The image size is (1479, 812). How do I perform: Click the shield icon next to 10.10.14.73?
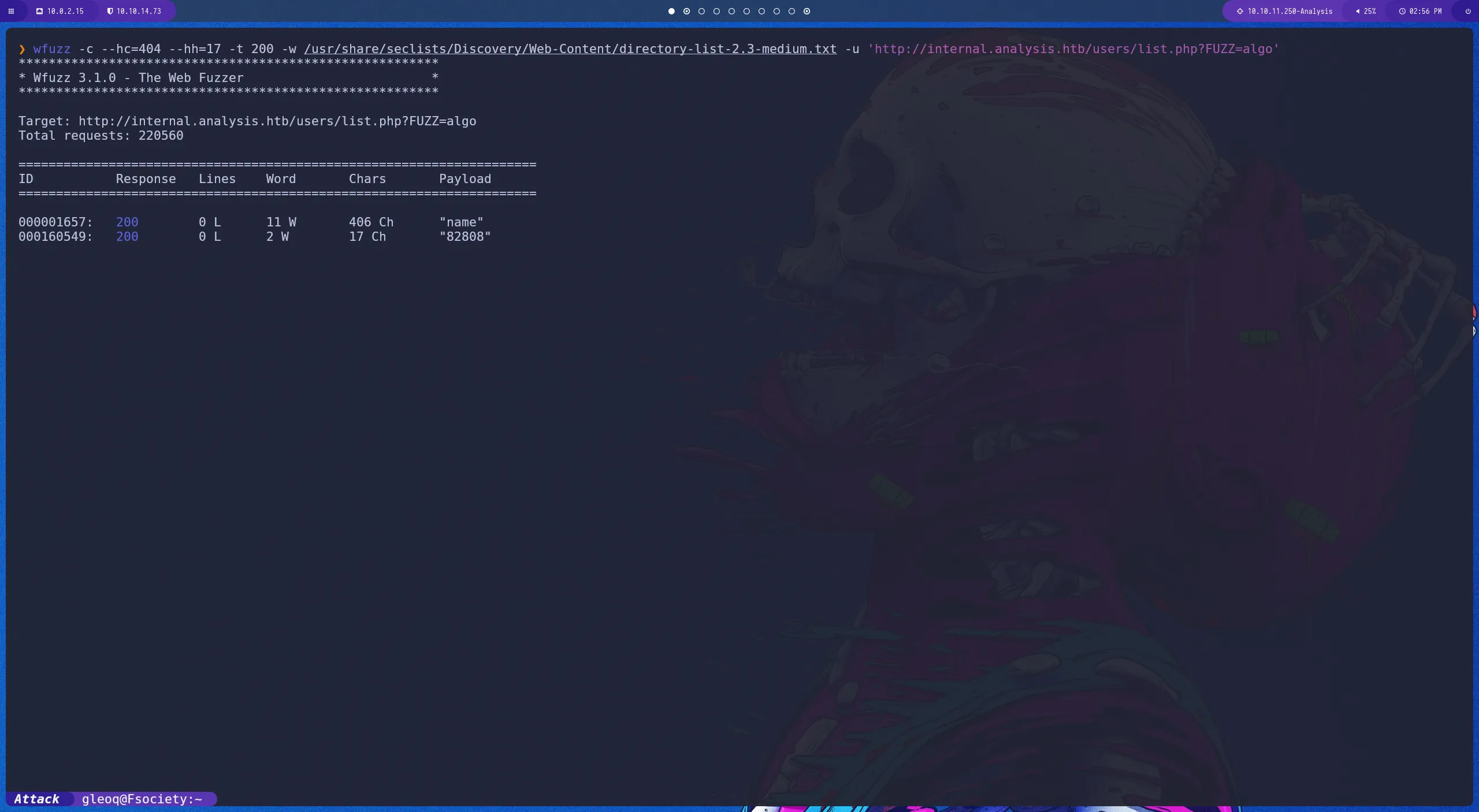pyautogui.click(x=110, y=11)
